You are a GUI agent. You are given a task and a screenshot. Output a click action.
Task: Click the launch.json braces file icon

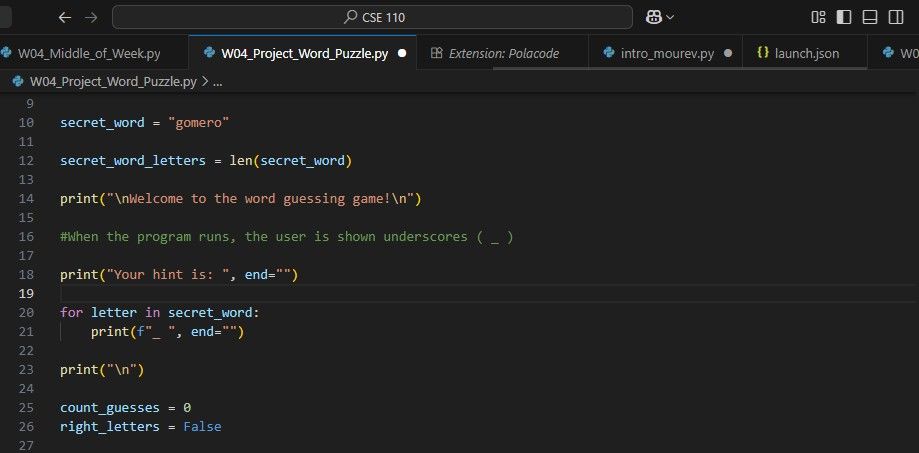[763, 53]
